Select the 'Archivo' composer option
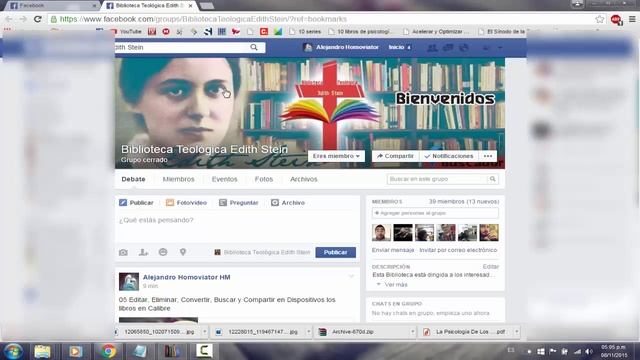640x360 pixels. [x=288, y=203]
